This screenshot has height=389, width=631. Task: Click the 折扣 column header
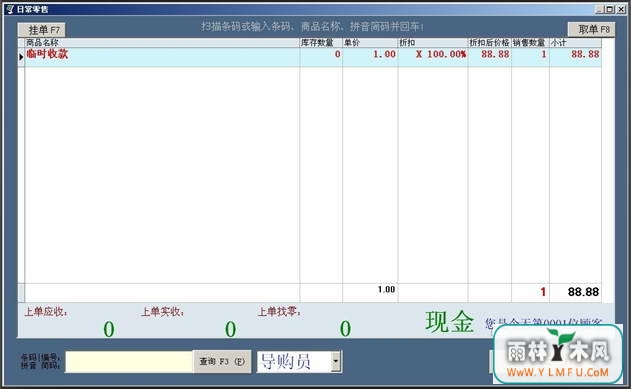pos(433,43)
